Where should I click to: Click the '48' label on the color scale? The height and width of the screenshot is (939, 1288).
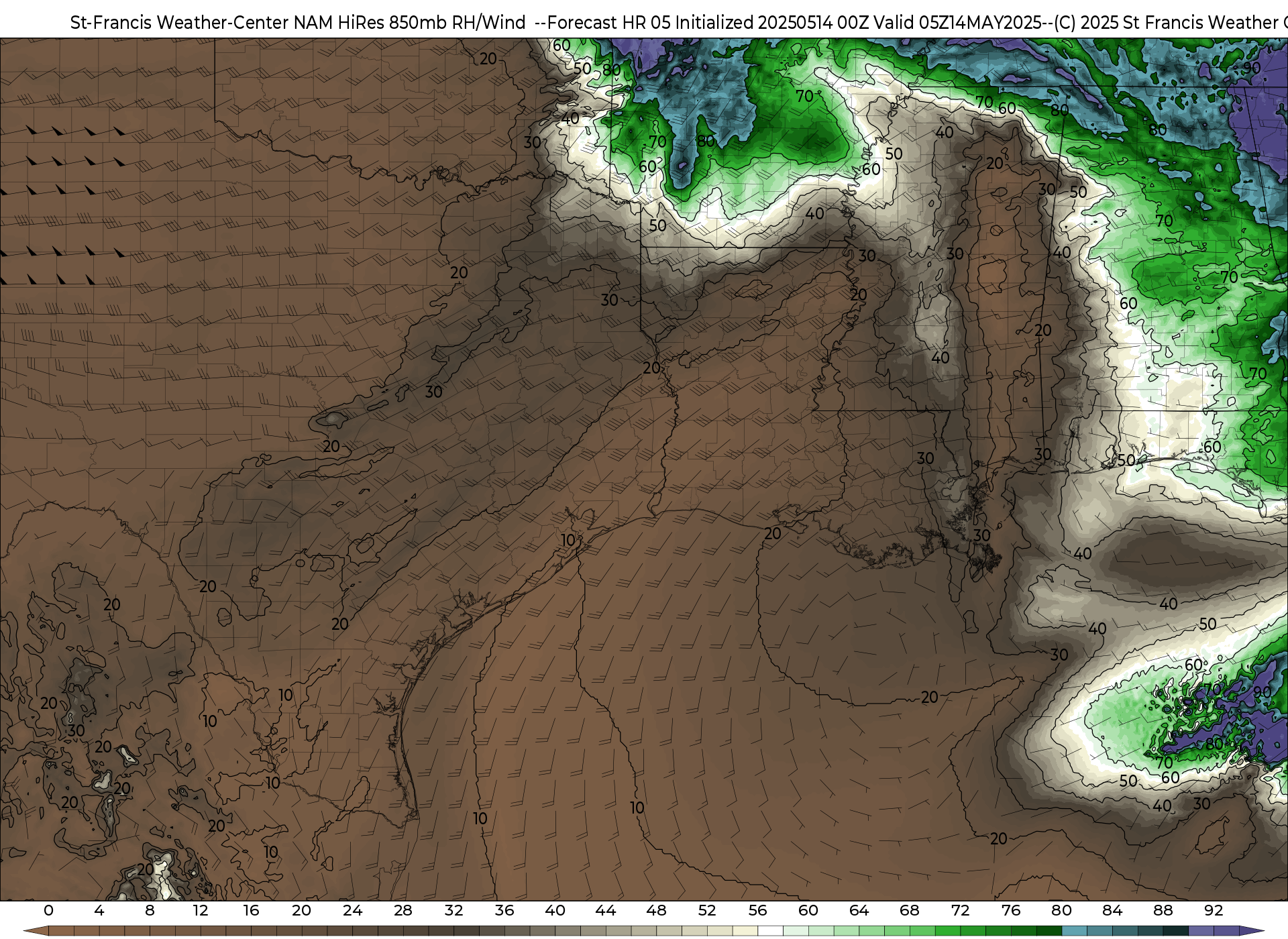(x=656, y=910)
